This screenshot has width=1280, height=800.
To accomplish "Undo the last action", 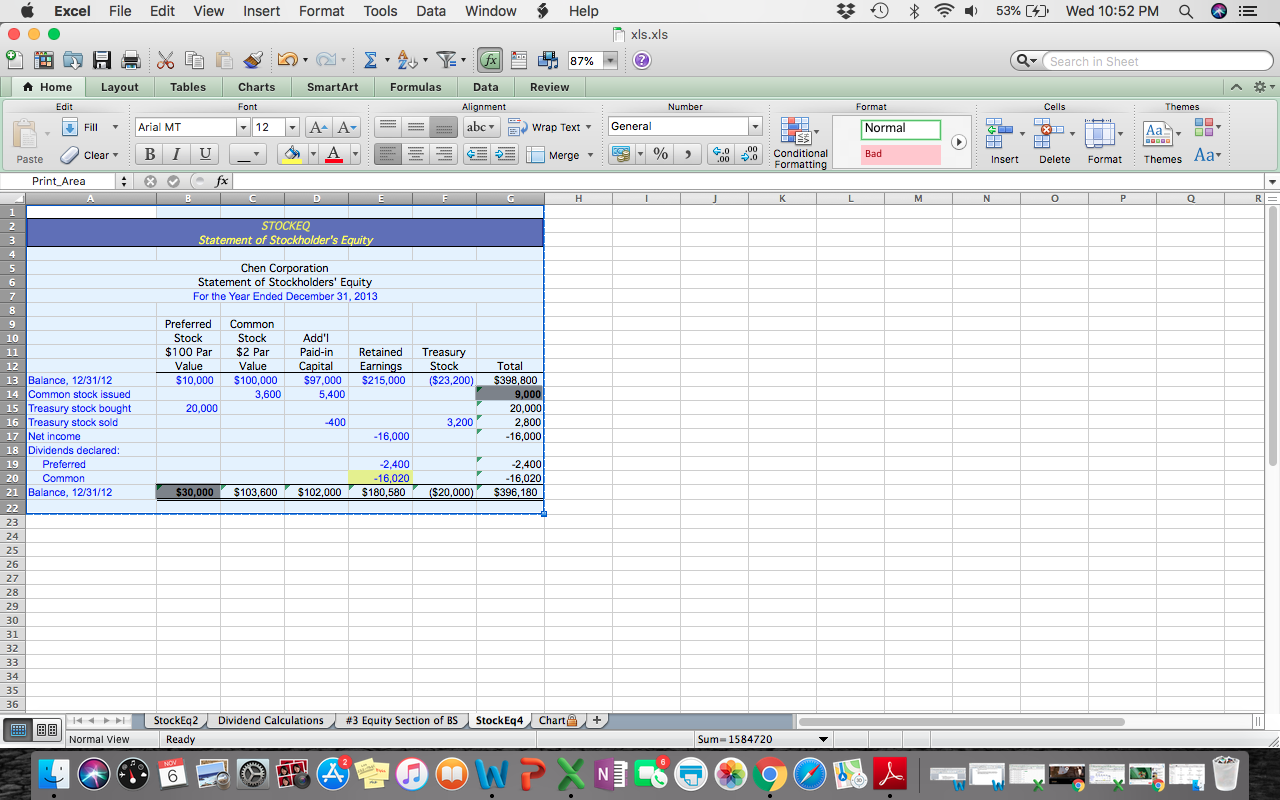I will 287,60.
